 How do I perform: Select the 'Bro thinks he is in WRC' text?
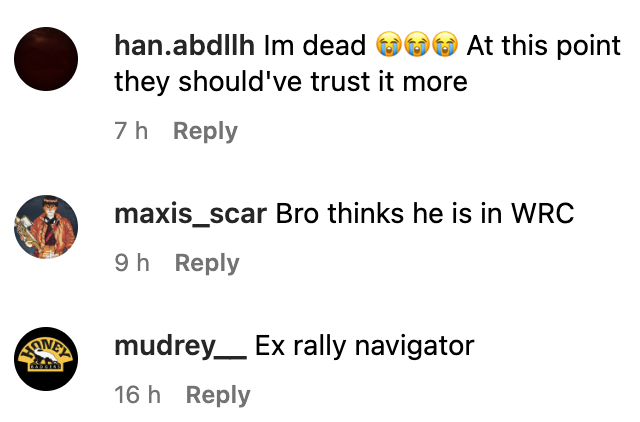click(425, 213)
